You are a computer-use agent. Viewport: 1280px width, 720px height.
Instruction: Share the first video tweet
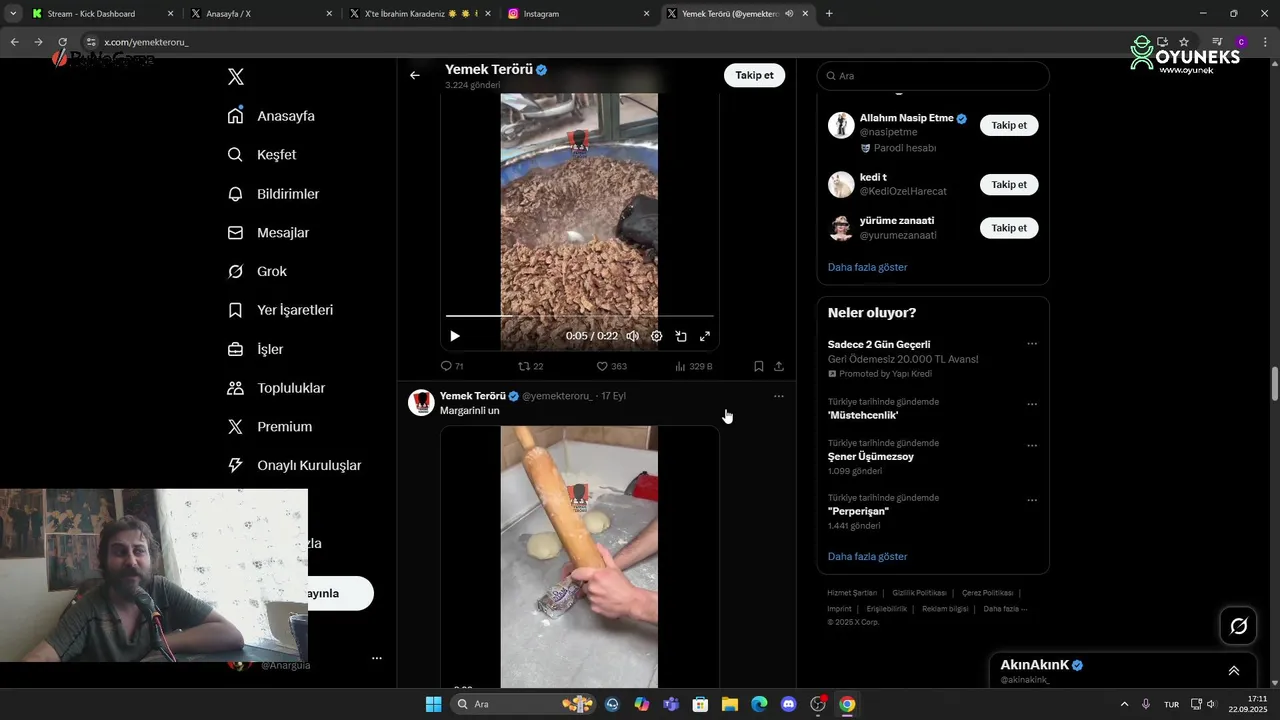(x=779, y=367)
